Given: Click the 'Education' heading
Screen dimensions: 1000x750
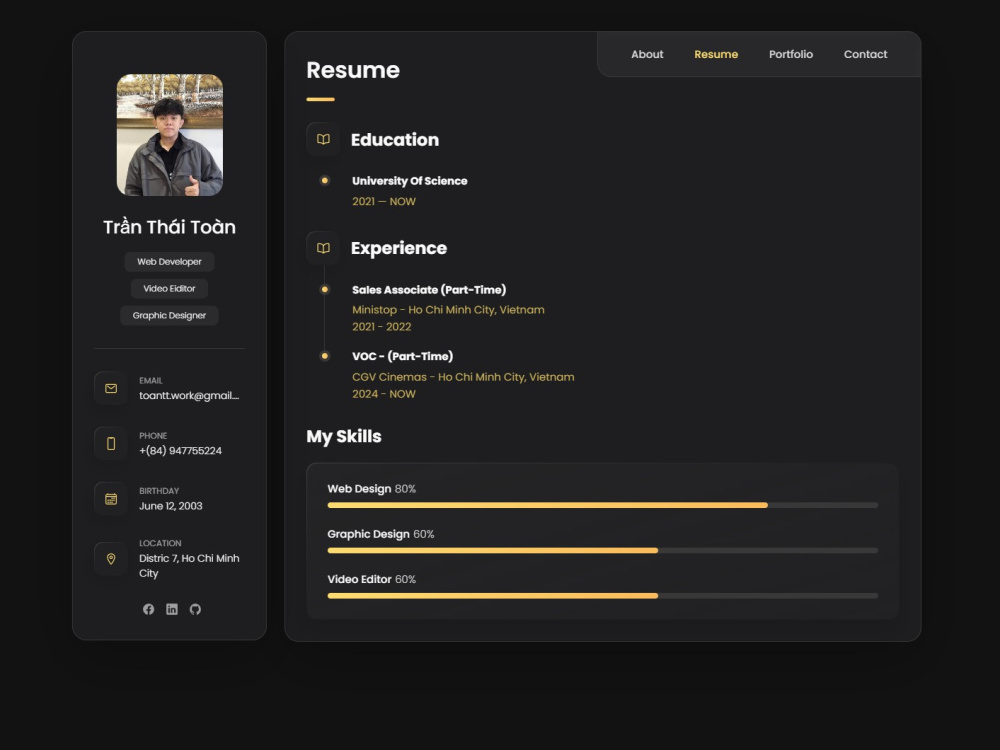Looking at the screenshot, I should click(395, 140).
